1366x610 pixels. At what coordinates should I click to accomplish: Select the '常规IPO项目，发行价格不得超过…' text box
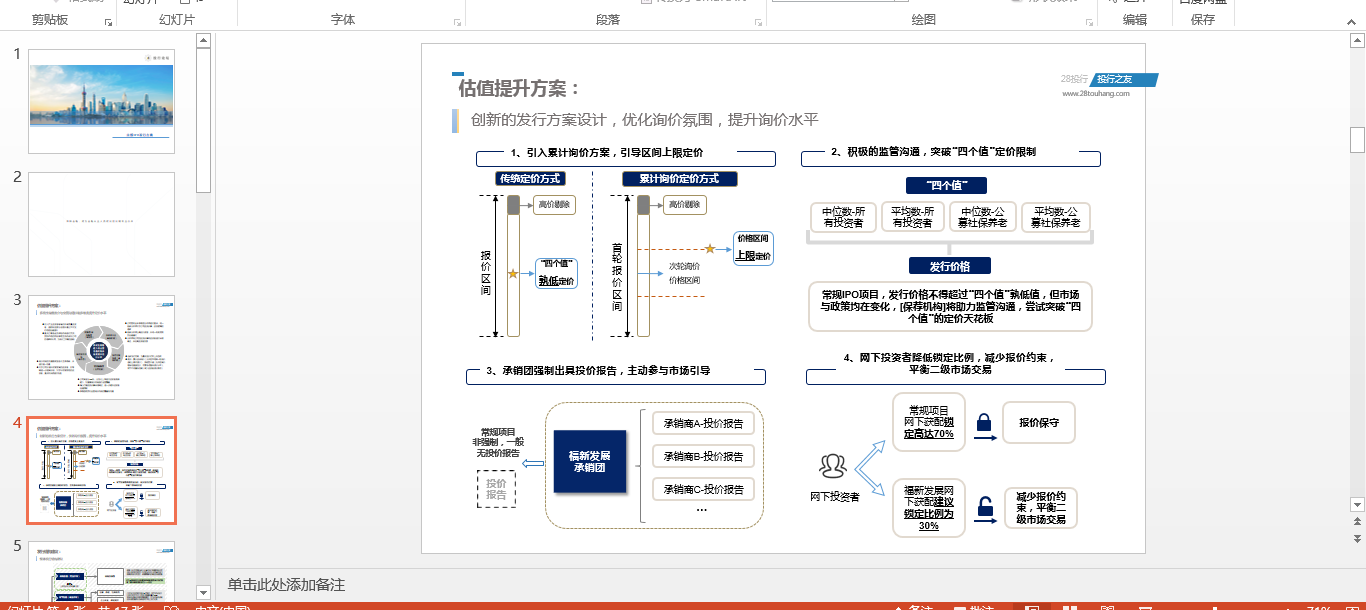pyautogui.click(x=950, y=306)
